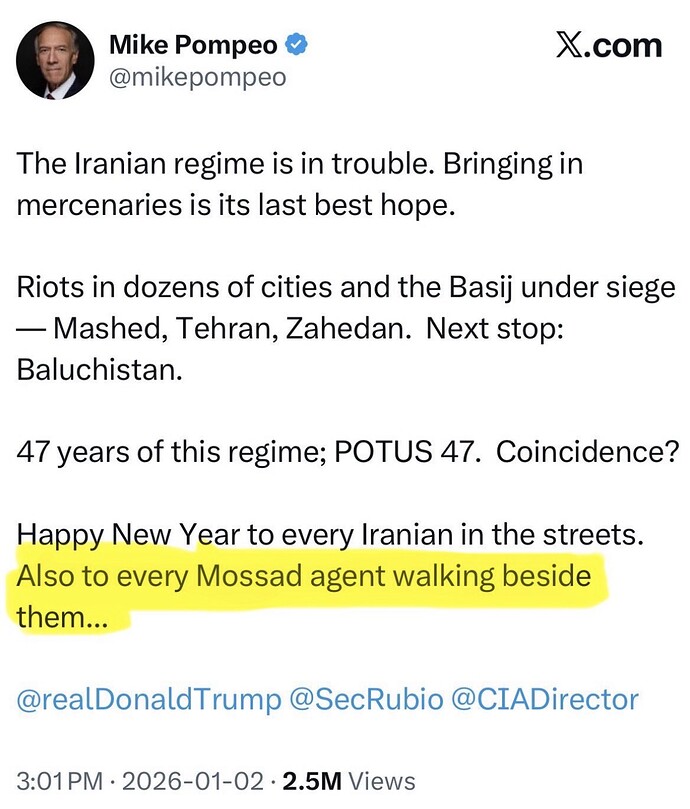This screenshot has width=690, height=809.
Task: Click the Mike Pompeo display name
Action: tap(194, 44)
